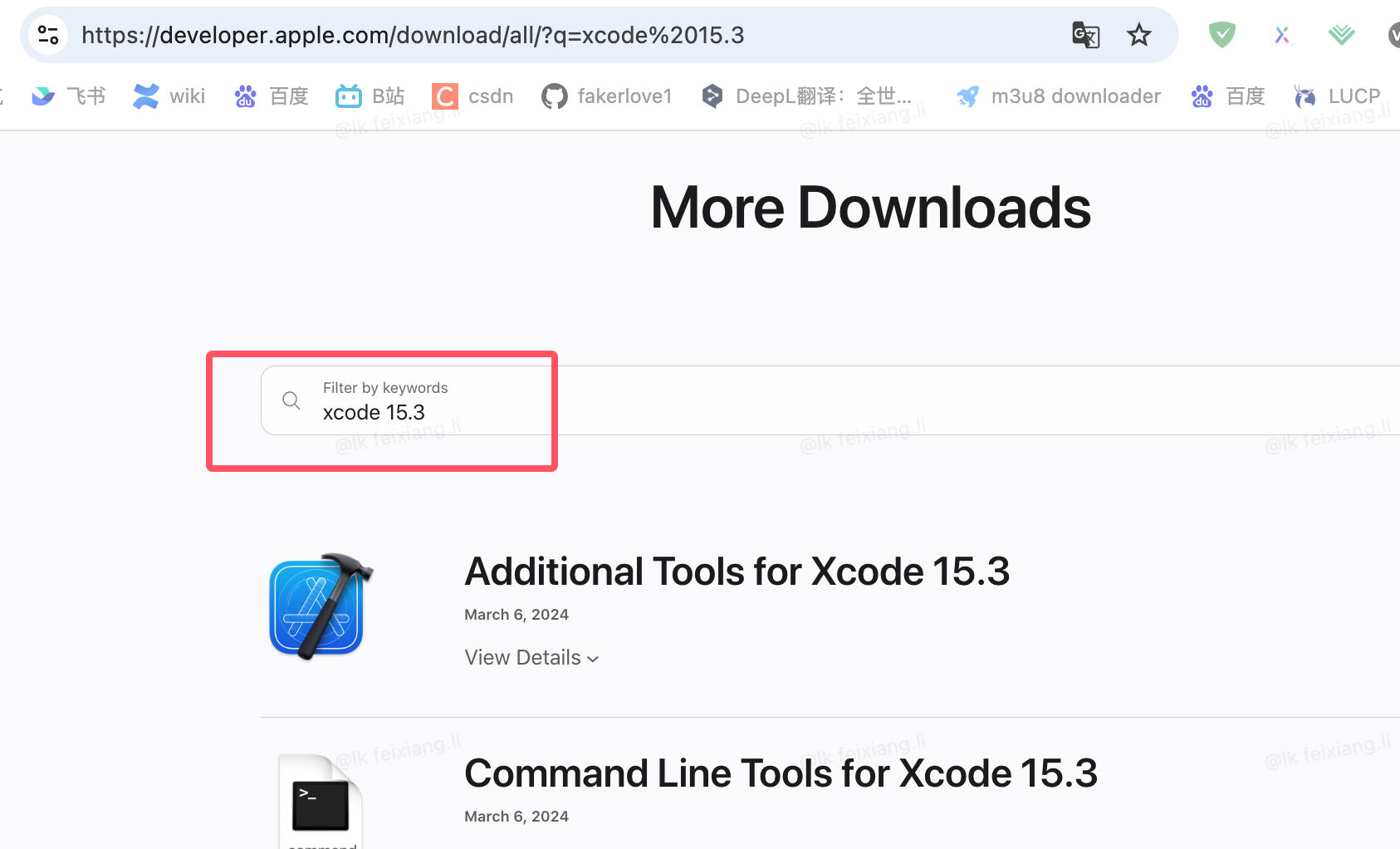Open the green double-check extension icon
The image size is (1400, 849).
(1341, 35)
